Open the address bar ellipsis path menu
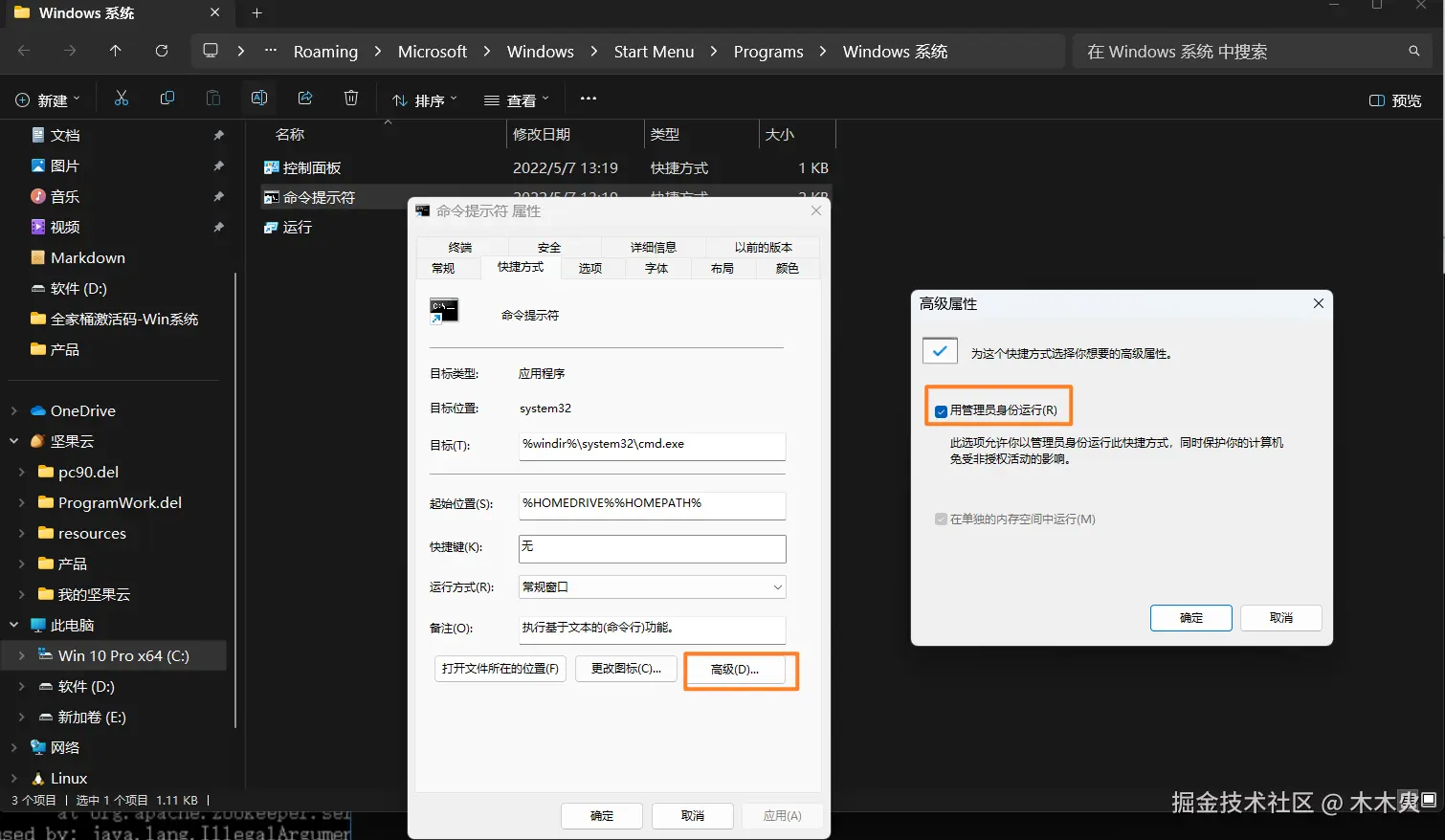1445x840 pixels. click(271, 51)
